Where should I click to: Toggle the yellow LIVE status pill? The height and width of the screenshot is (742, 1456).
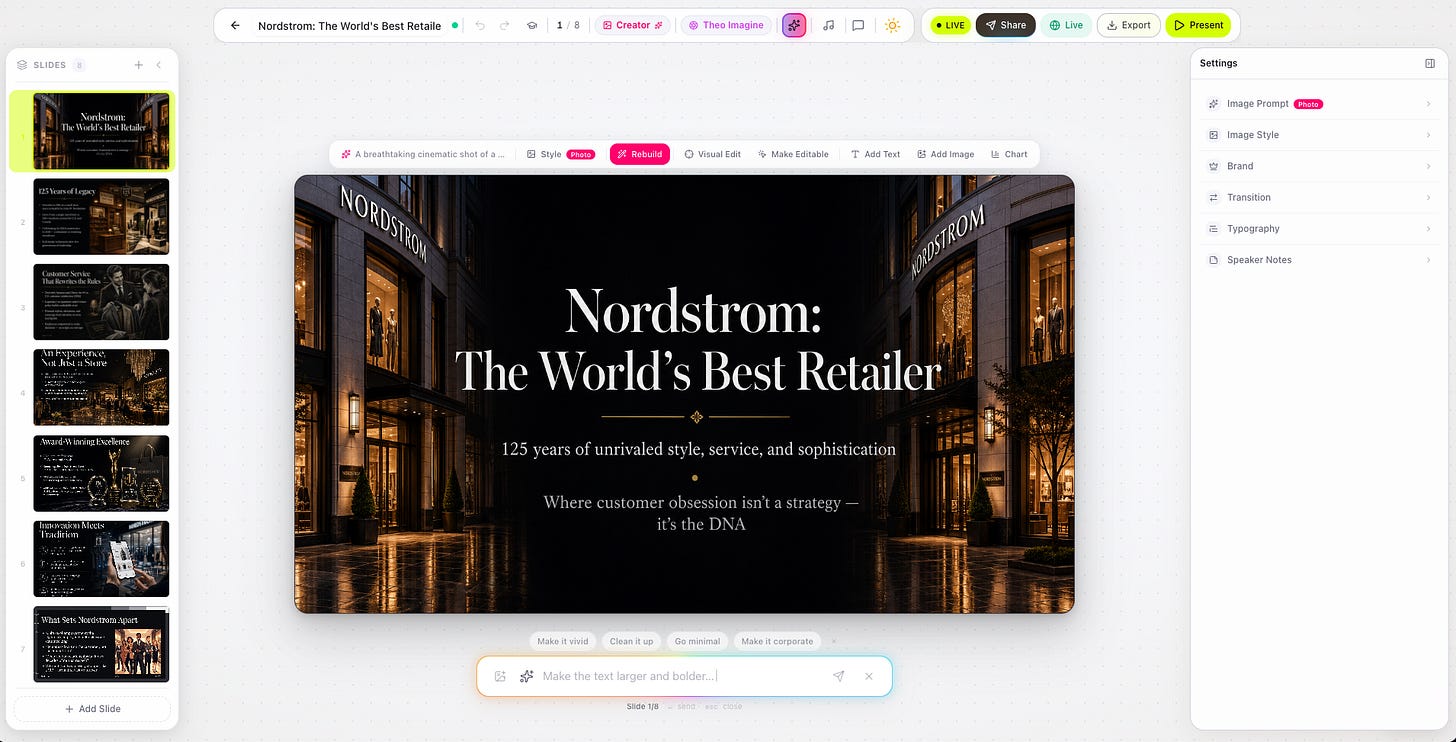(950, 25)
